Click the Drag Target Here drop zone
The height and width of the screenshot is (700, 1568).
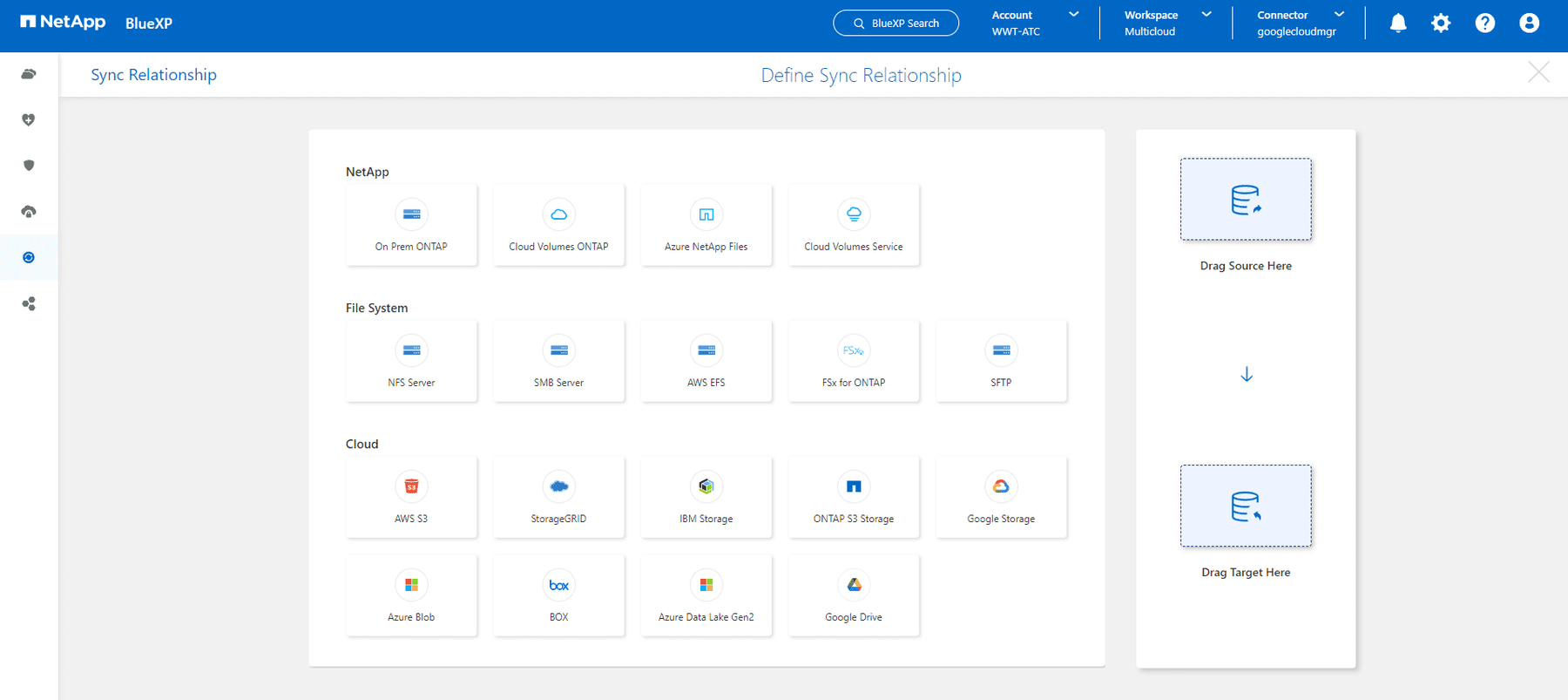[1246, 506]
